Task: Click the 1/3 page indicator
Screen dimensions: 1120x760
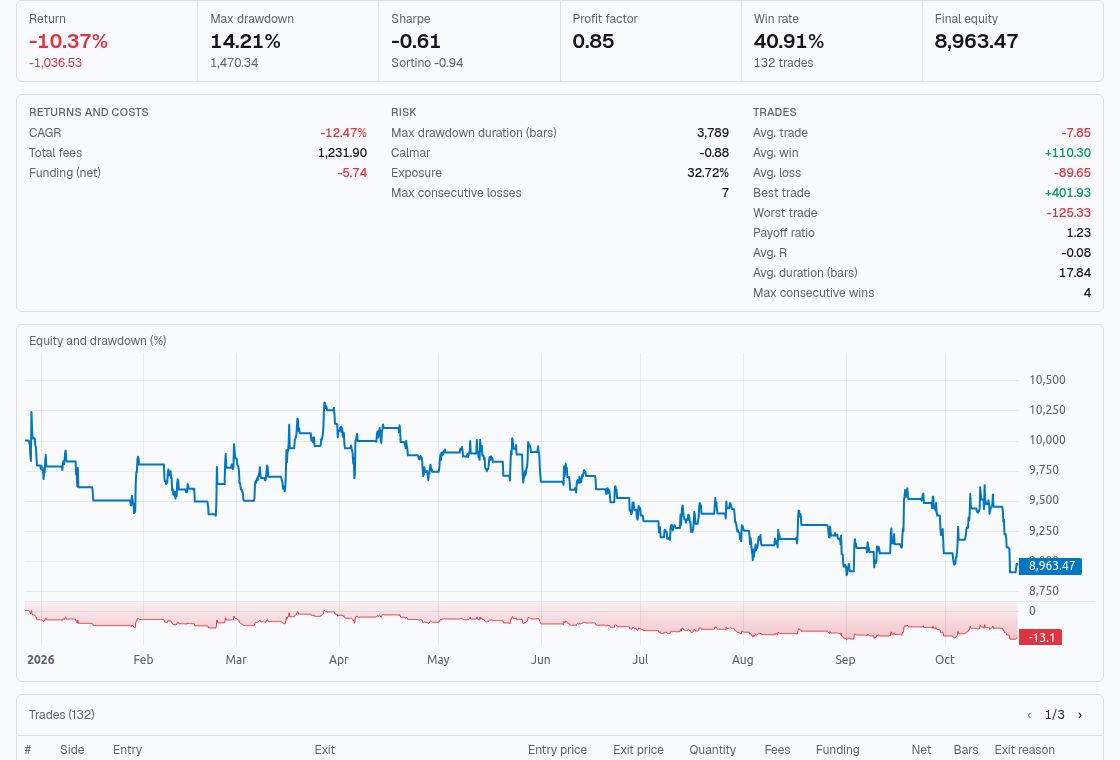Action: [x=1054, y=715]
